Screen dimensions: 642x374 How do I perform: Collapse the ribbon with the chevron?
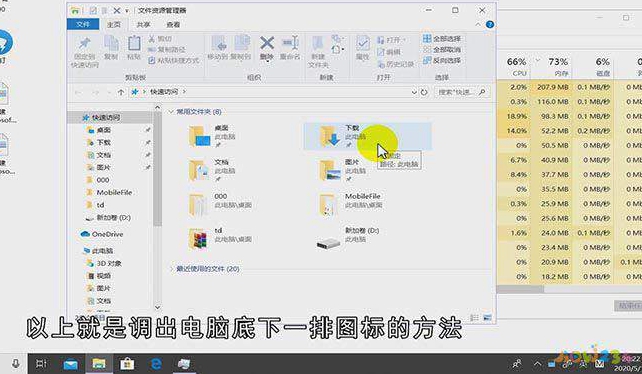coord(478,25)
